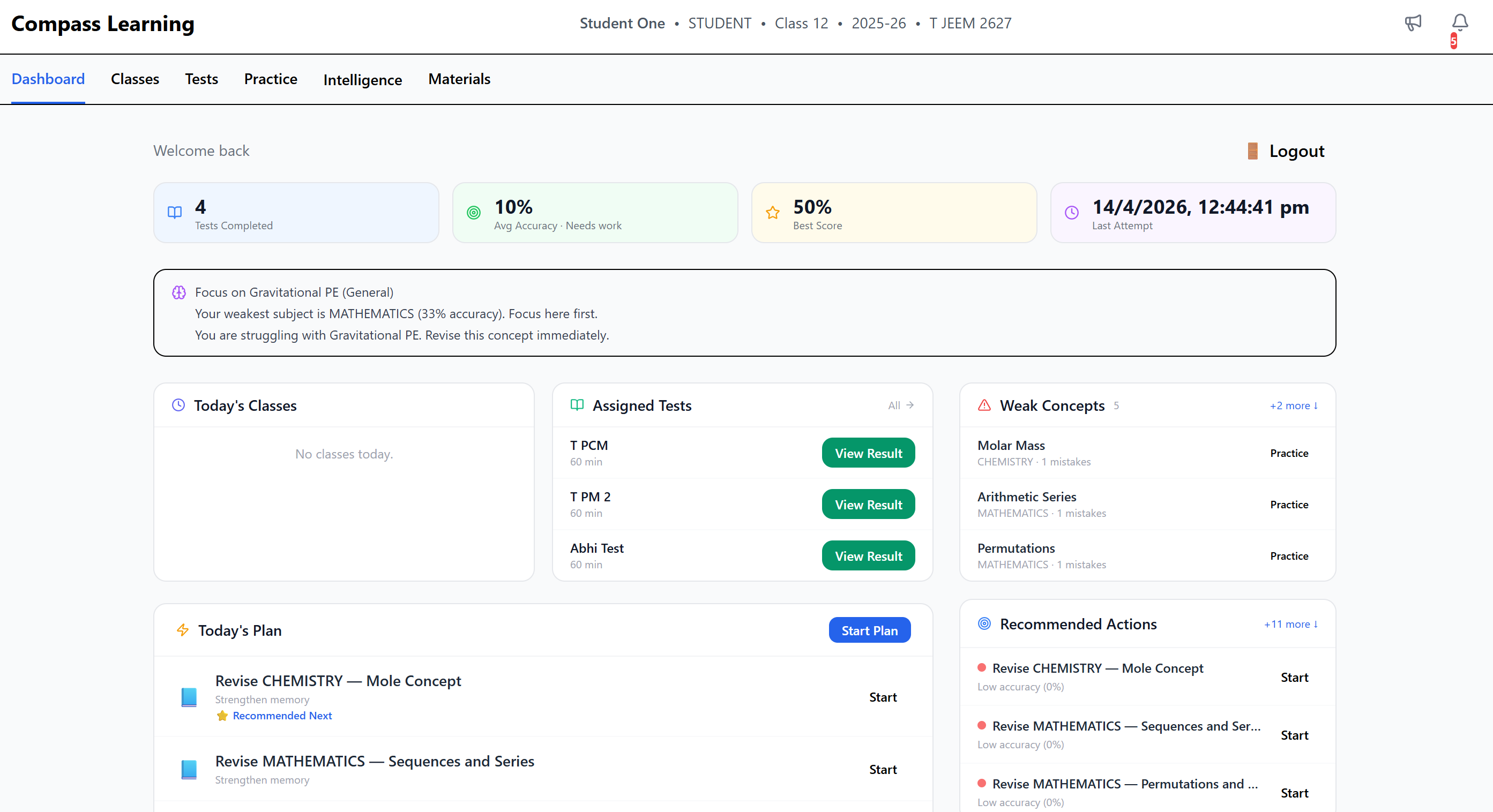Start Mole Concept in Recommended Actions
Image resolution: width=1493 pixels, height=812 pixels.
tap(1294, 678)
